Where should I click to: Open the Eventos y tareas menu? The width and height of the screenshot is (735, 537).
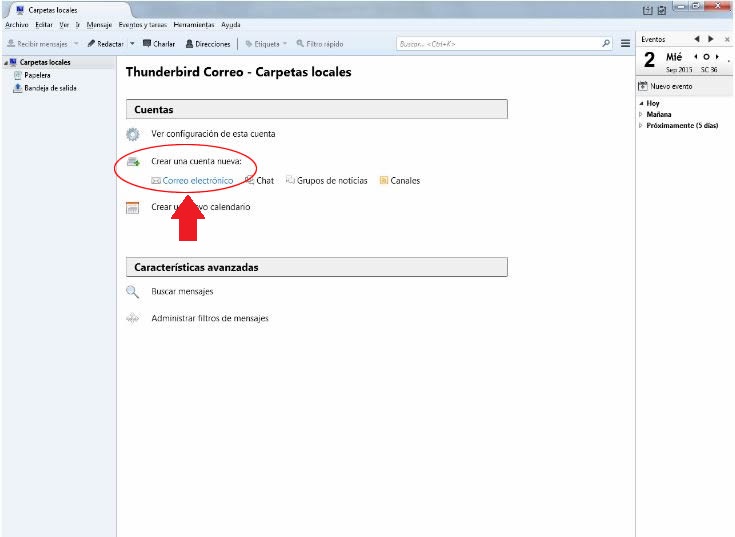pos(142,24)
